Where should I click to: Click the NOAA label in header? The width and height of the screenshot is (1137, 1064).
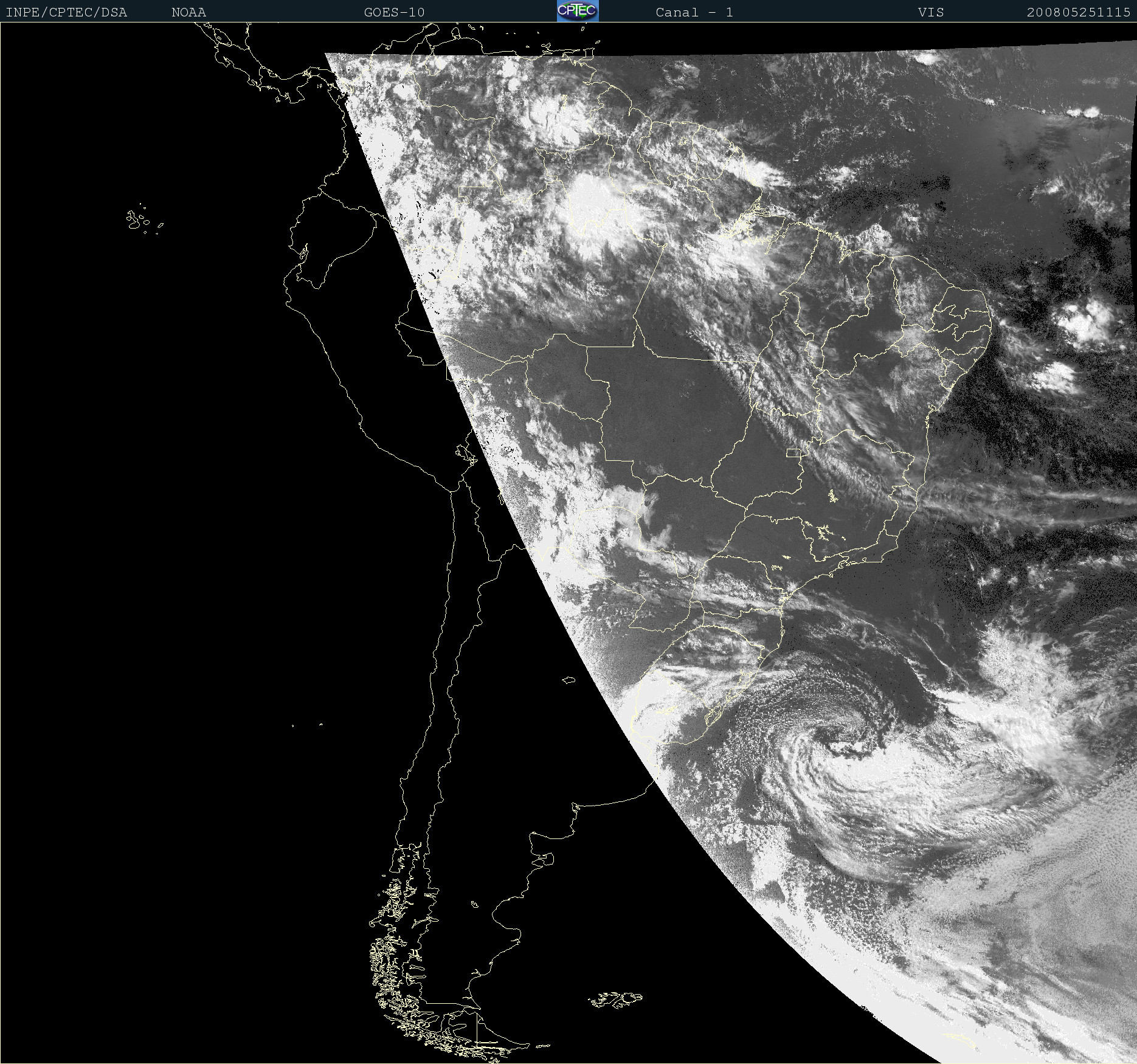(x=188, y=12)
